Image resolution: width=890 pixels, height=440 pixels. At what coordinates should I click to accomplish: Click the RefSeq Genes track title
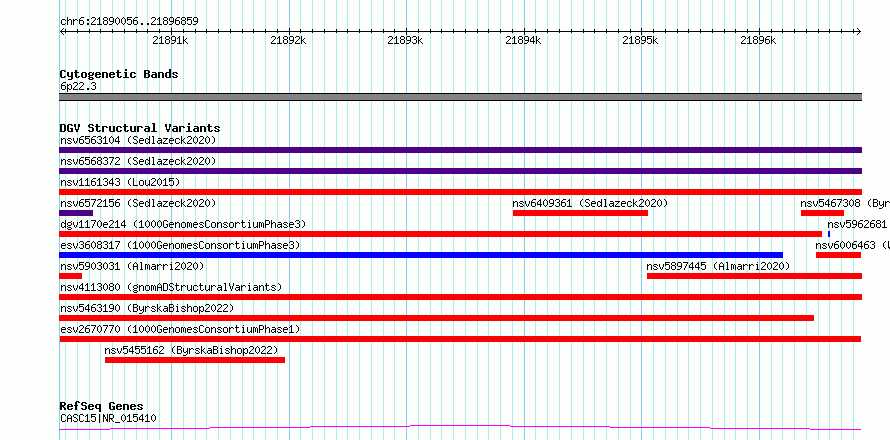[102, 407]
